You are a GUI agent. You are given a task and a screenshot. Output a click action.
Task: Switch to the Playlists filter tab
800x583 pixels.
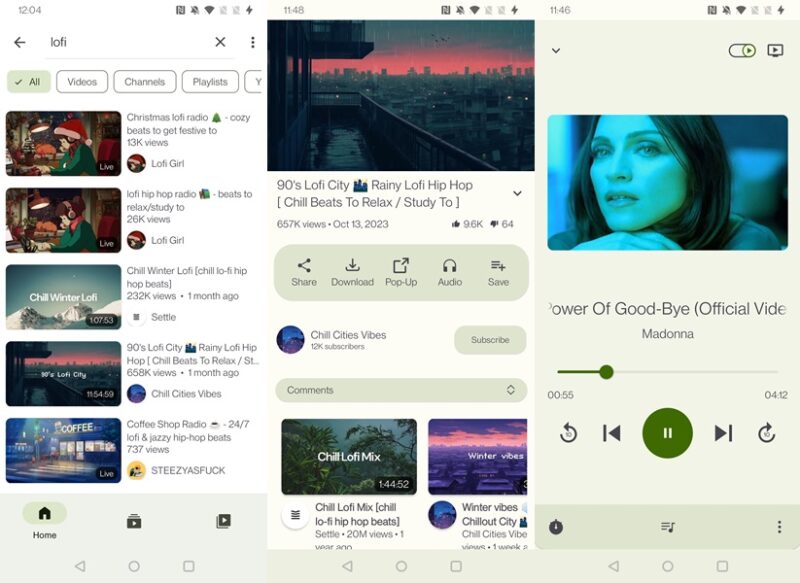(210, 81)
